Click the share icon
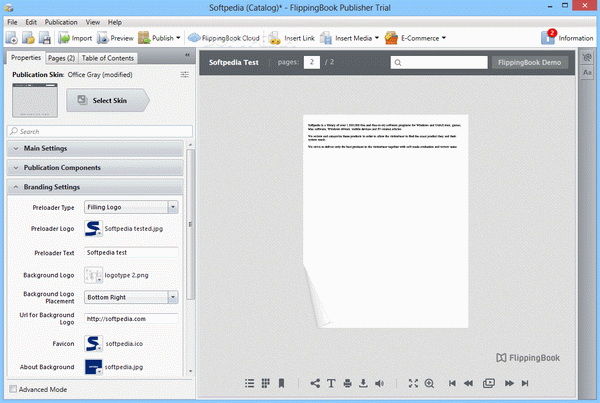600x403 pixels. point(315,383)
